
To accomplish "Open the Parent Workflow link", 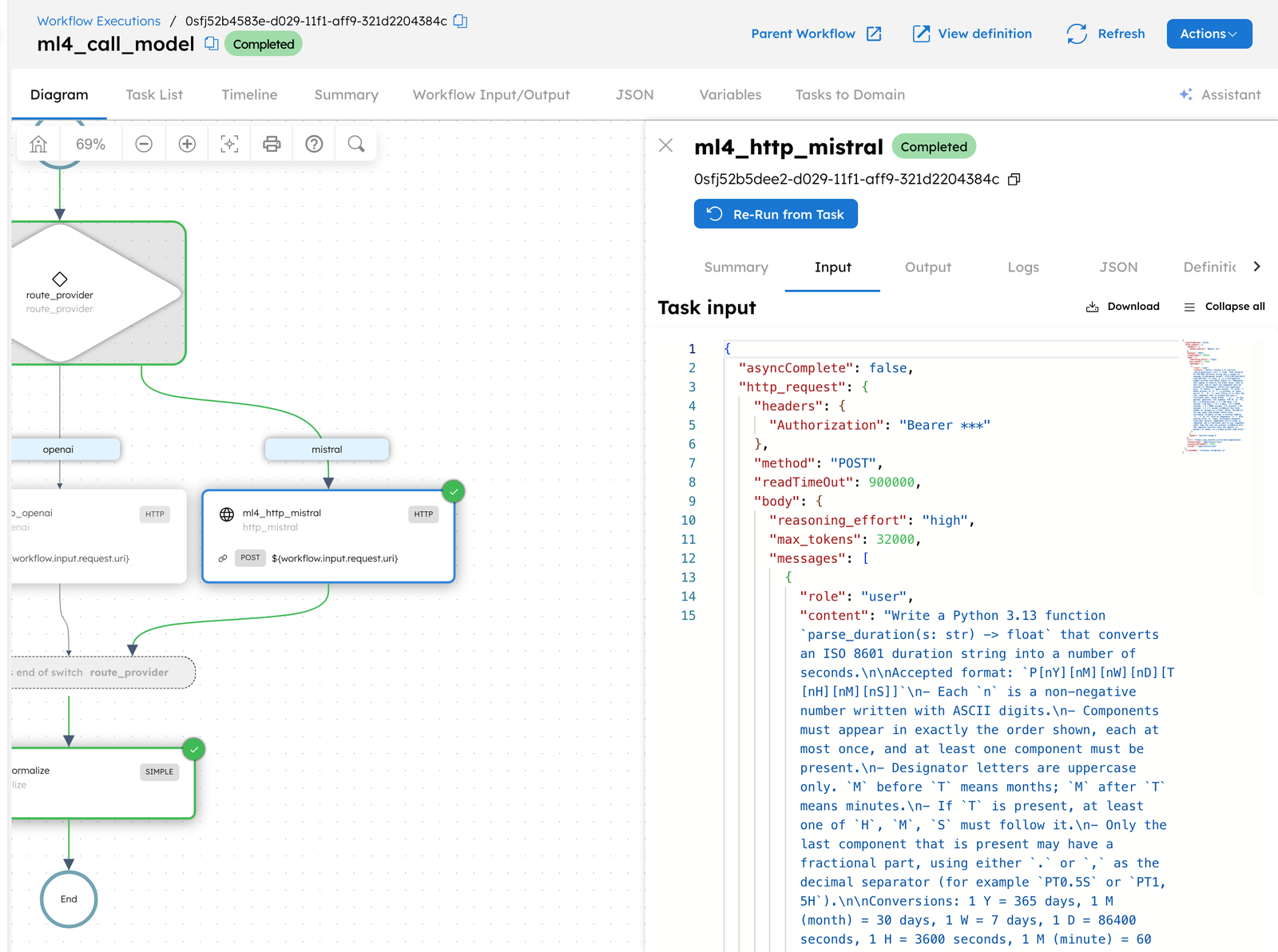I will (816, 34).
